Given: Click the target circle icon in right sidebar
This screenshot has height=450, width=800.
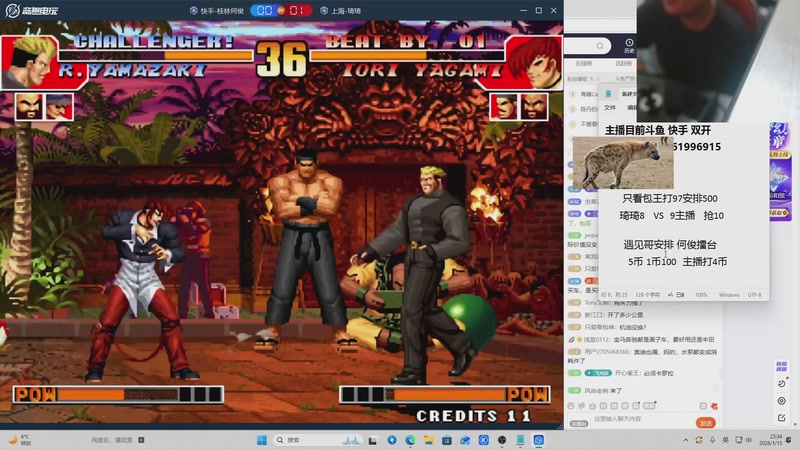Looking at the screenshot, I should click(x=782, y=401).
